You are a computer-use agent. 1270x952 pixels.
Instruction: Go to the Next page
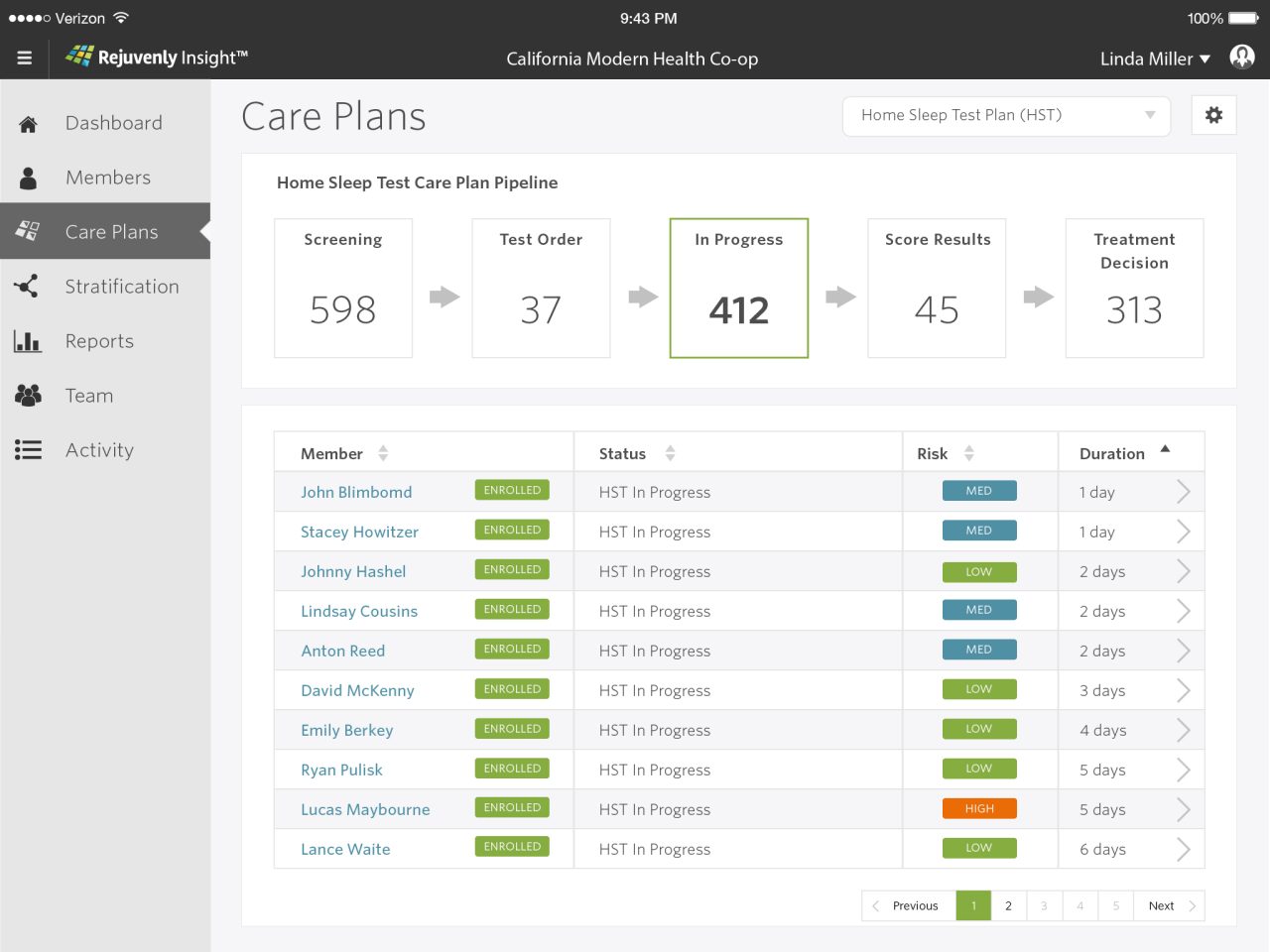(1170, 905)
